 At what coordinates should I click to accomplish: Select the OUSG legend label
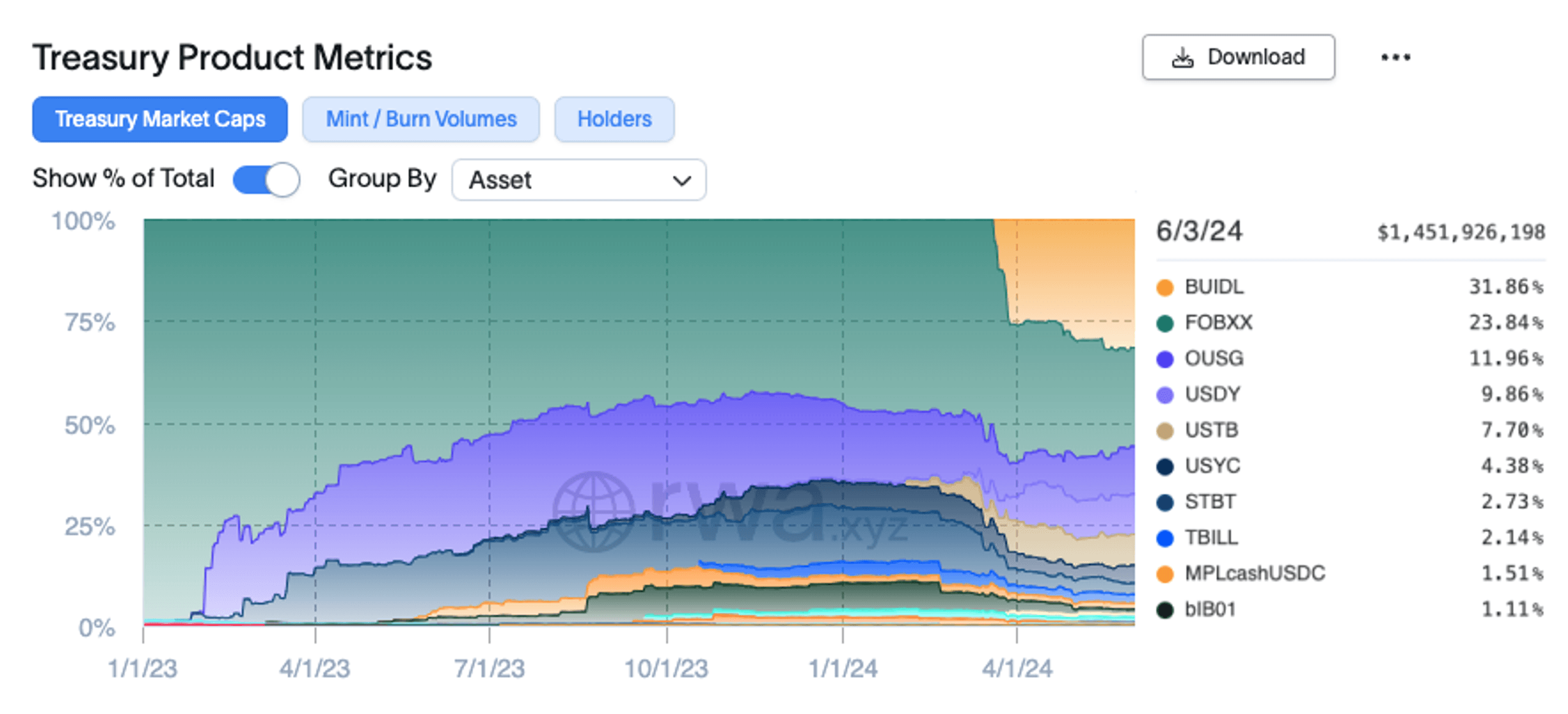[1213, 358]
